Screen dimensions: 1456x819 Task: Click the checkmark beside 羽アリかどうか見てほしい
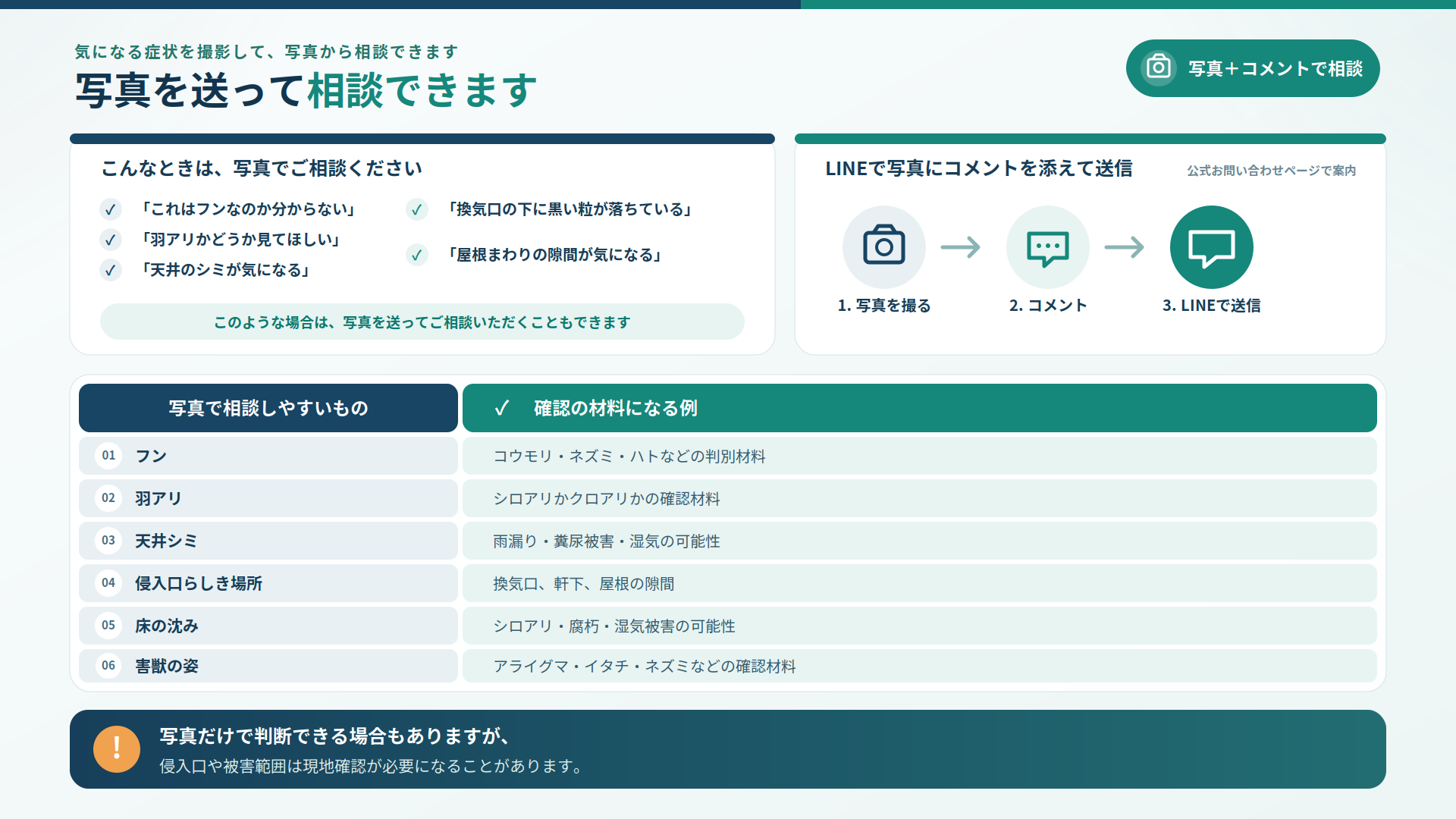pyautogui.click(x=111, y=240)
